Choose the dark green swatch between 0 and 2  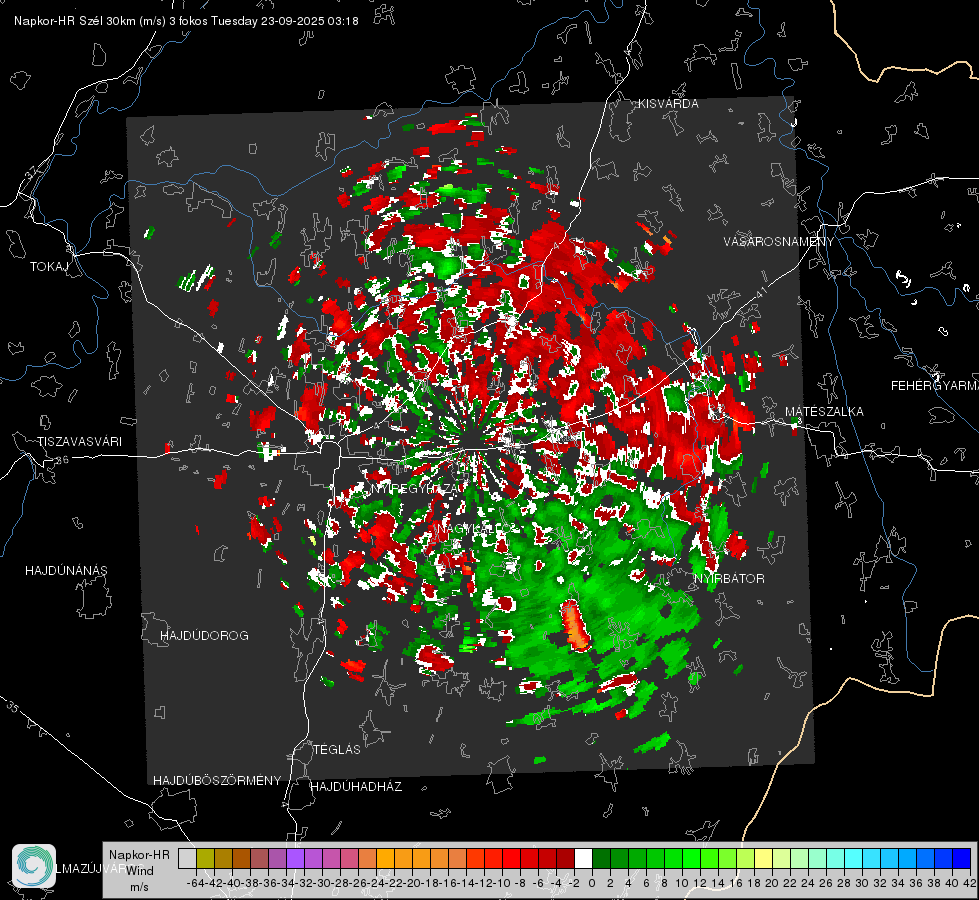click(x=601, y=858)
